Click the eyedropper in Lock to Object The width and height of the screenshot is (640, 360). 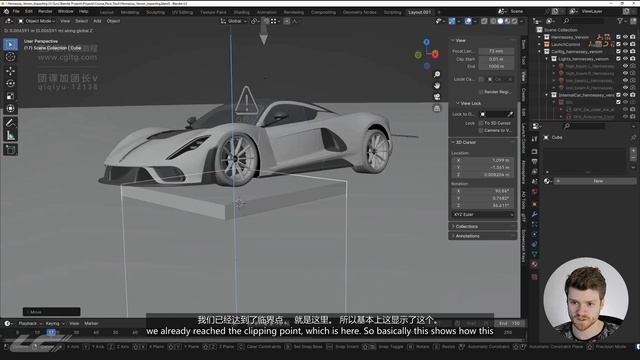[510, 114]
